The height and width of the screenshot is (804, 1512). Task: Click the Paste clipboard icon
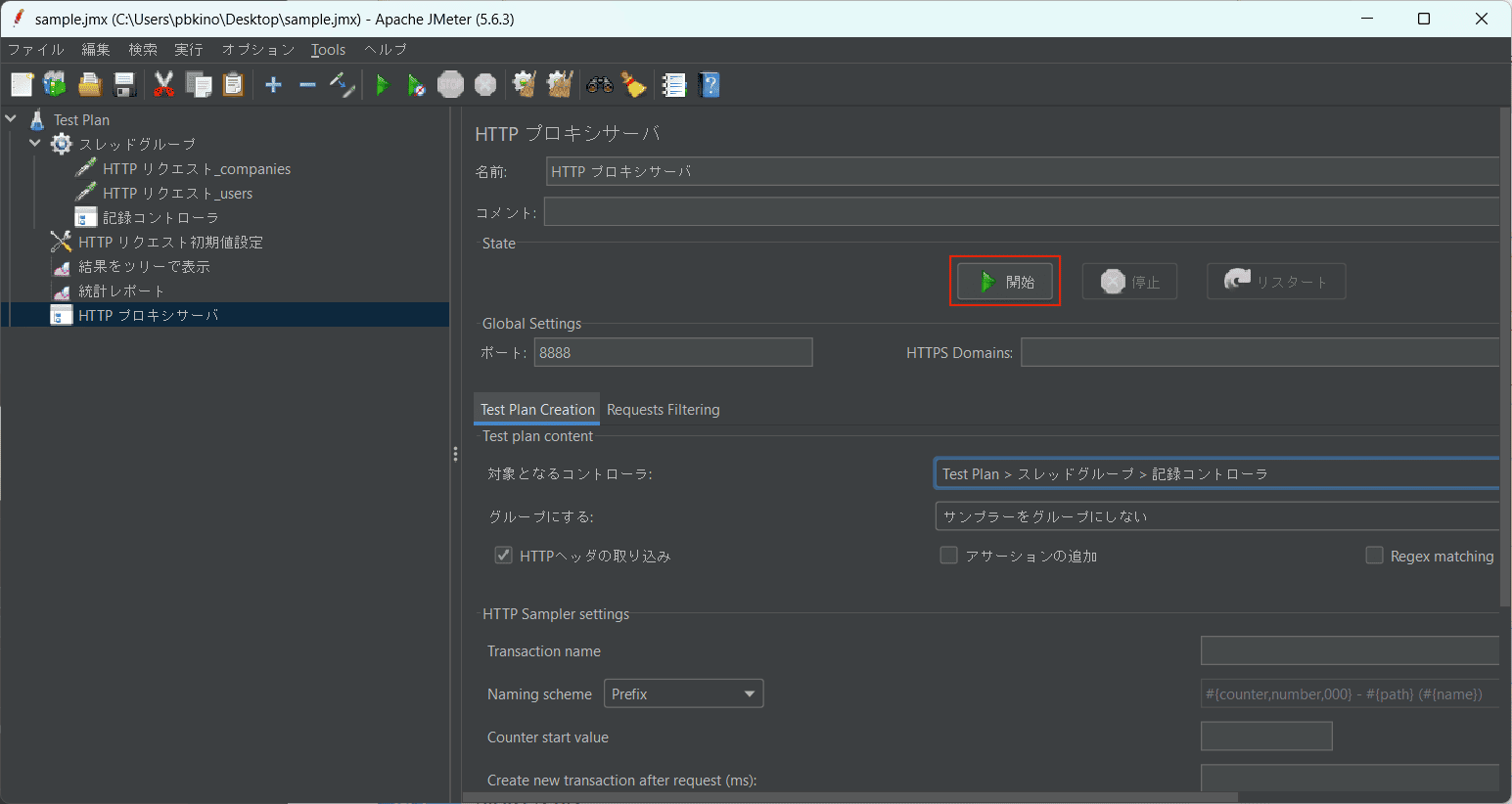pyautogui.click(x=233, y=85)
